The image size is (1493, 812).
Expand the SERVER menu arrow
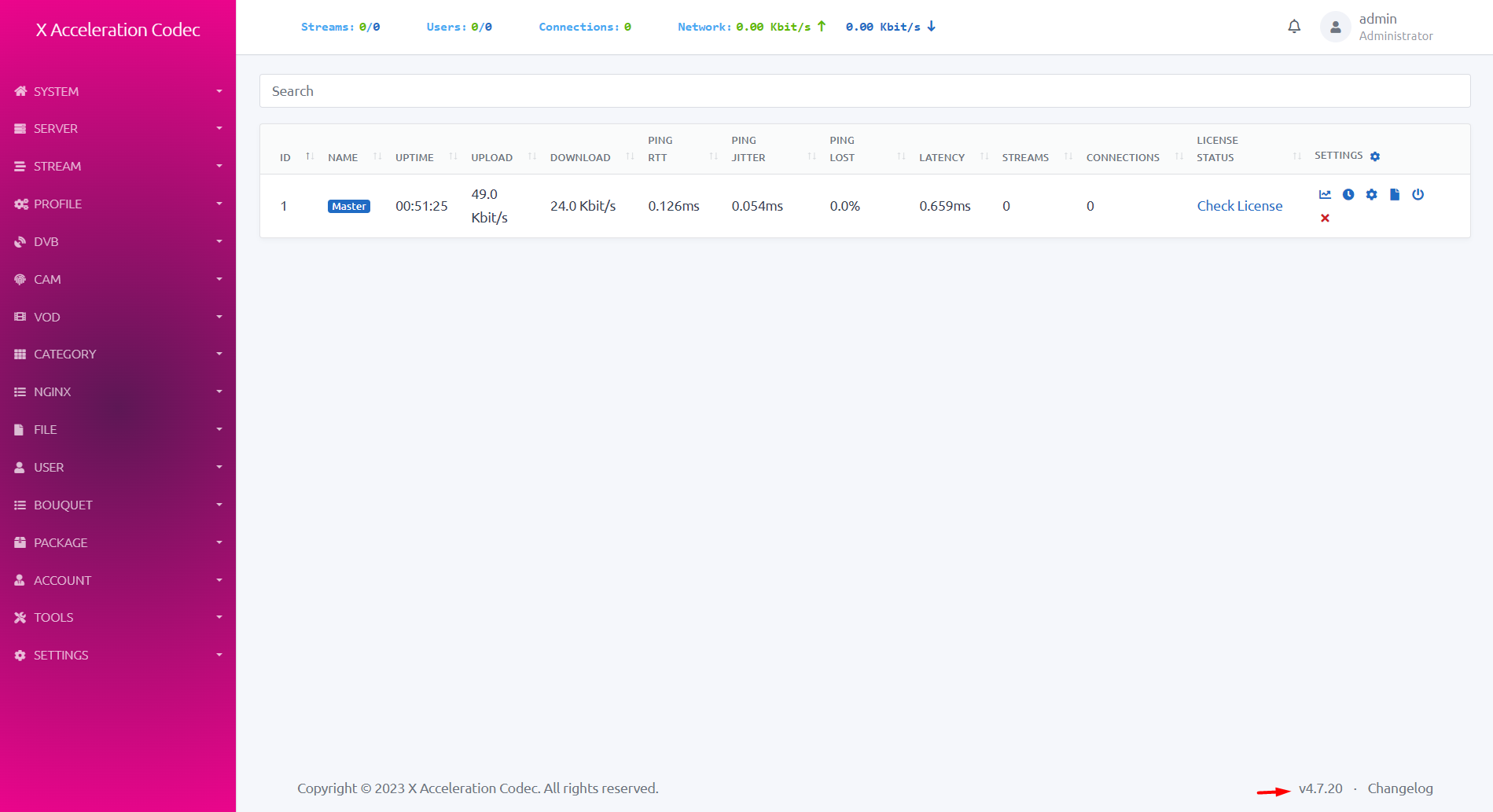pos(219,128)
